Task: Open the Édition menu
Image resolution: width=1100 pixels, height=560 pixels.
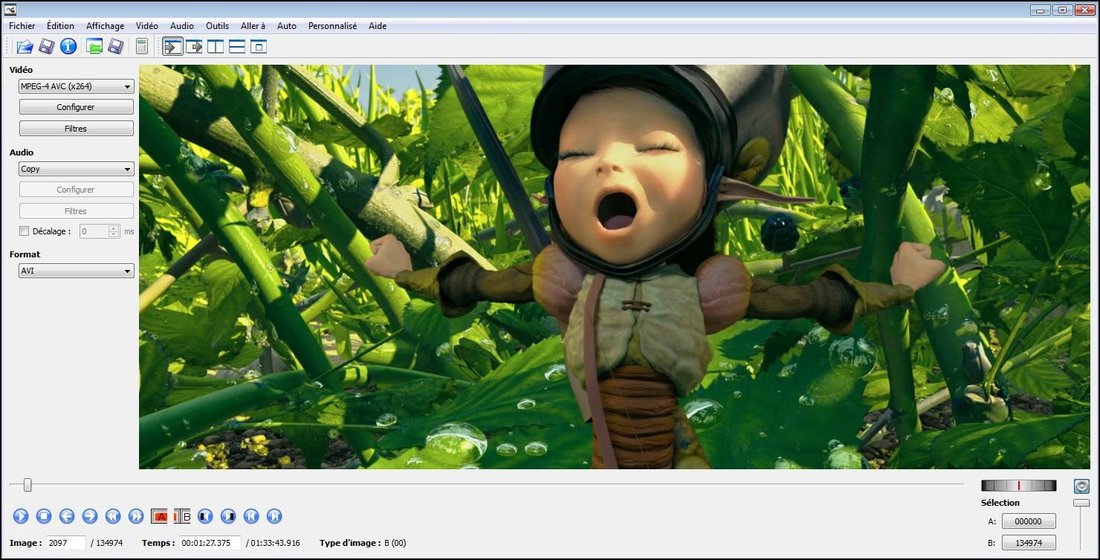Action: [x=60, y=26]
